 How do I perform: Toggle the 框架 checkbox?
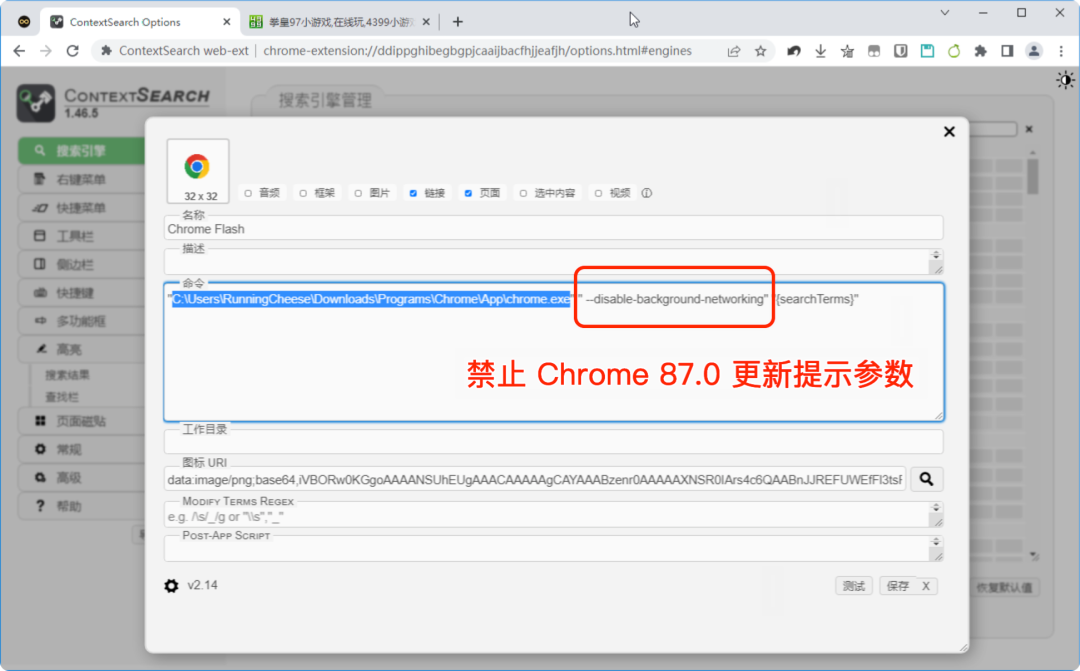click(x=303, y=193)
